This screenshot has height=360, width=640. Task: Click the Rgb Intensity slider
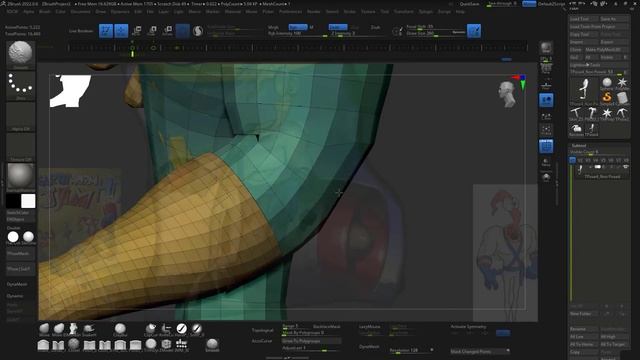298,34
